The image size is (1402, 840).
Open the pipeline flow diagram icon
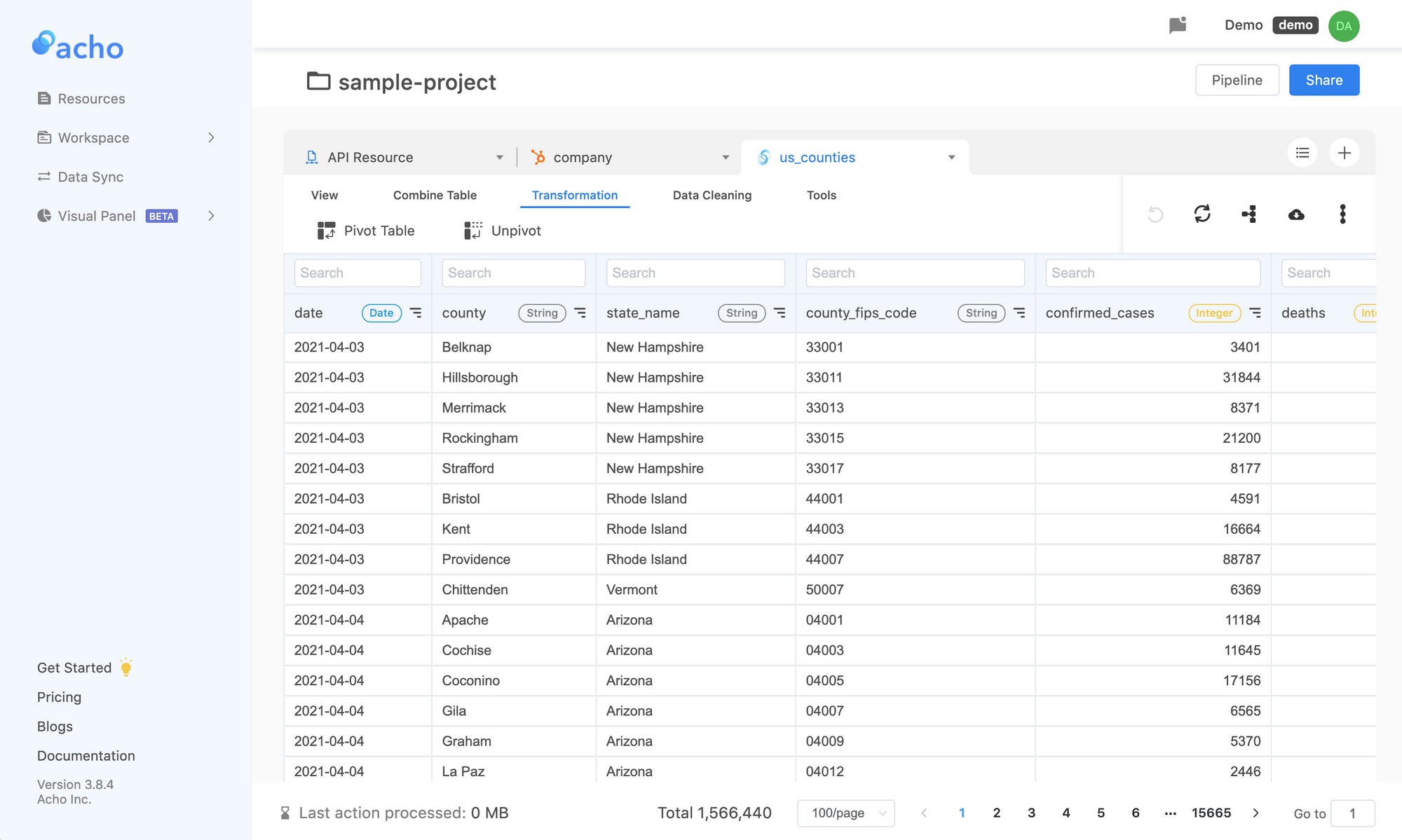[1249, 214]
